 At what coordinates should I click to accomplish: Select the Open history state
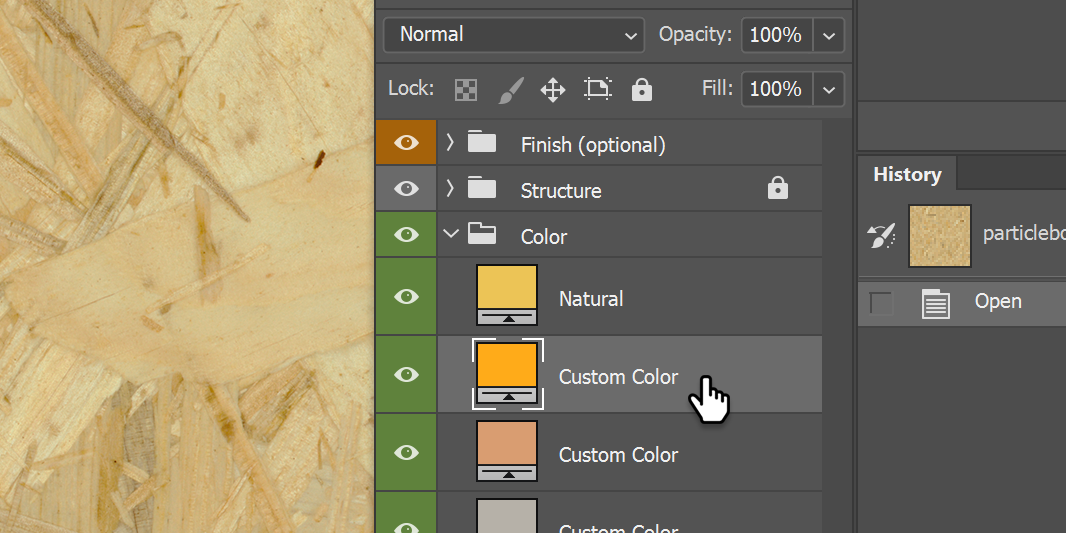(x=962, y=303)
